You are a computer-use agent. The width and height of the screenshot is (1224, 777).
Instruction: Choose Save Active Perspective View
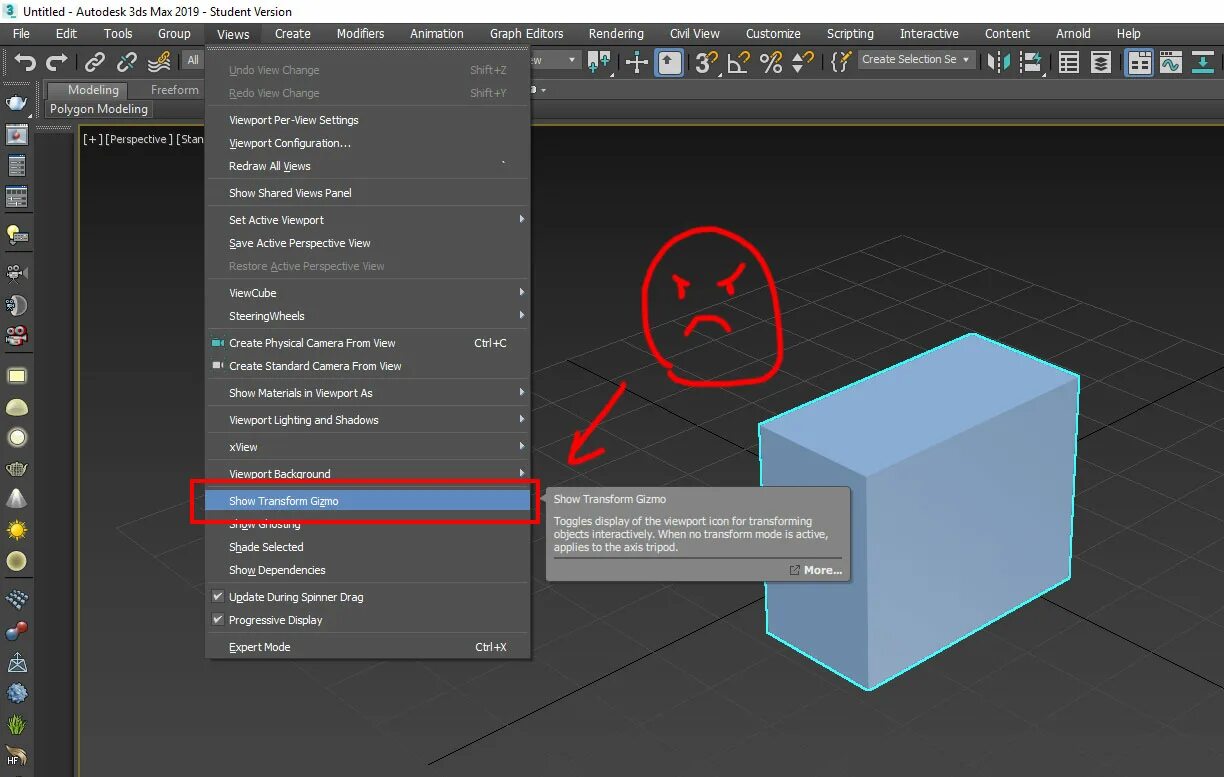[x=367, y=243]
